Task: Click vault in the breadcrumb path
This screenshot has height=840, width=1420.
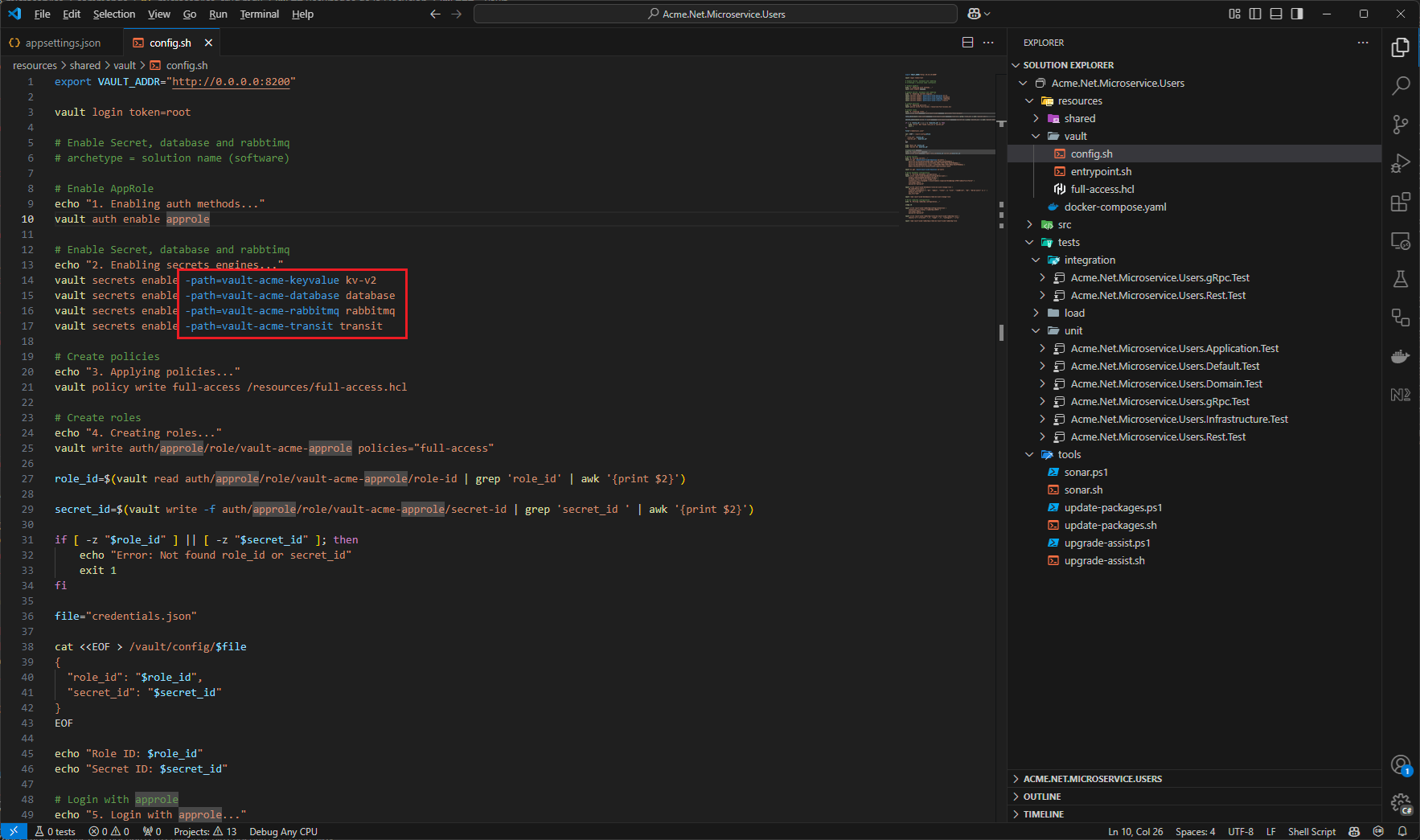Action: point(125,65)
